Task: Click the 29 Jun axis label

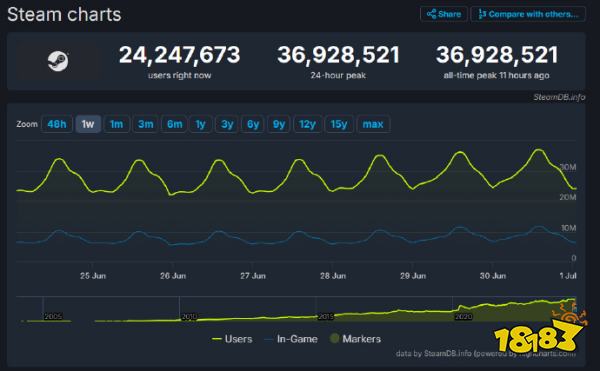Action: (x=413, y=276)
